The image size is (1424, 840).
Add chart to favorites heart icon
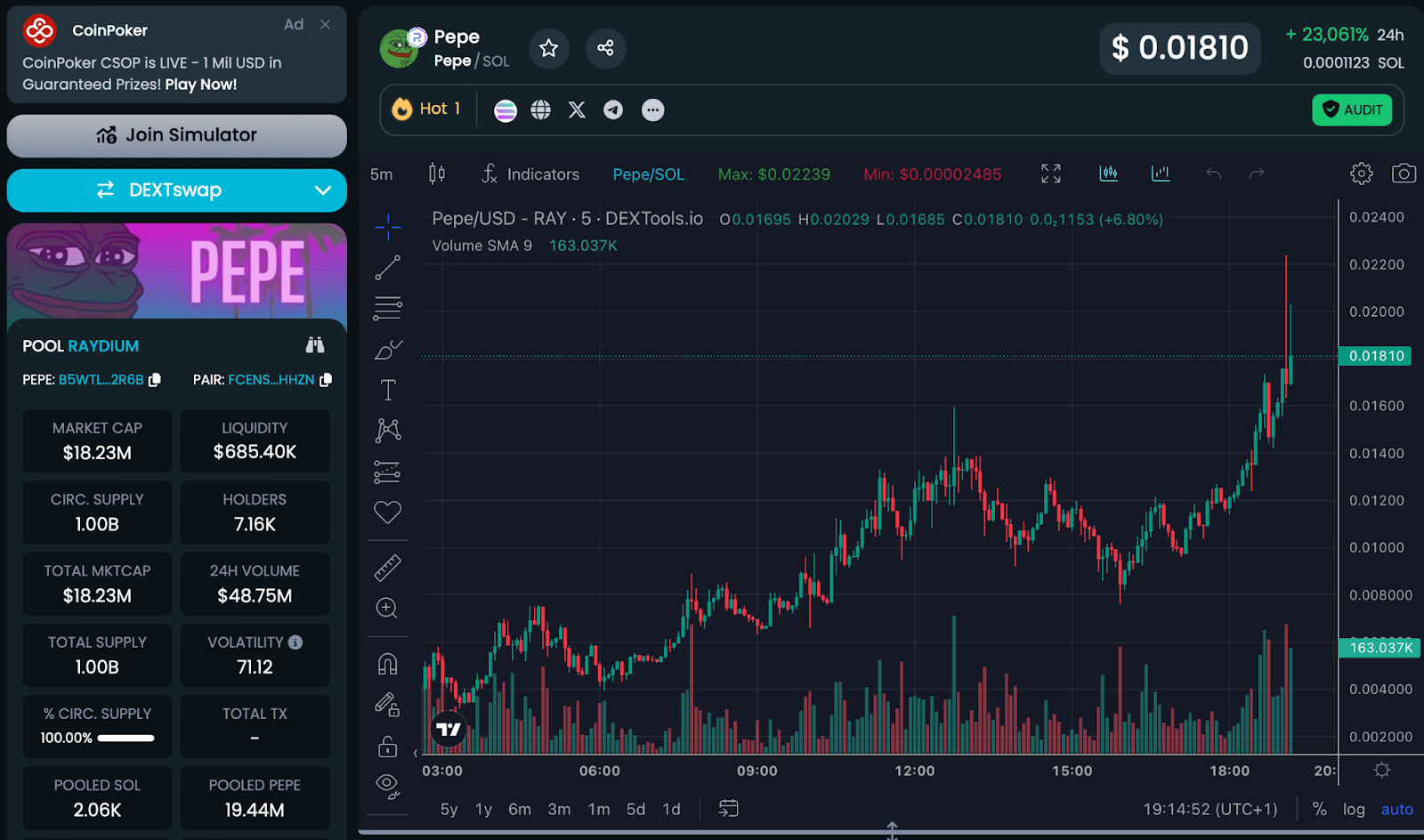[x=388, y=513]
